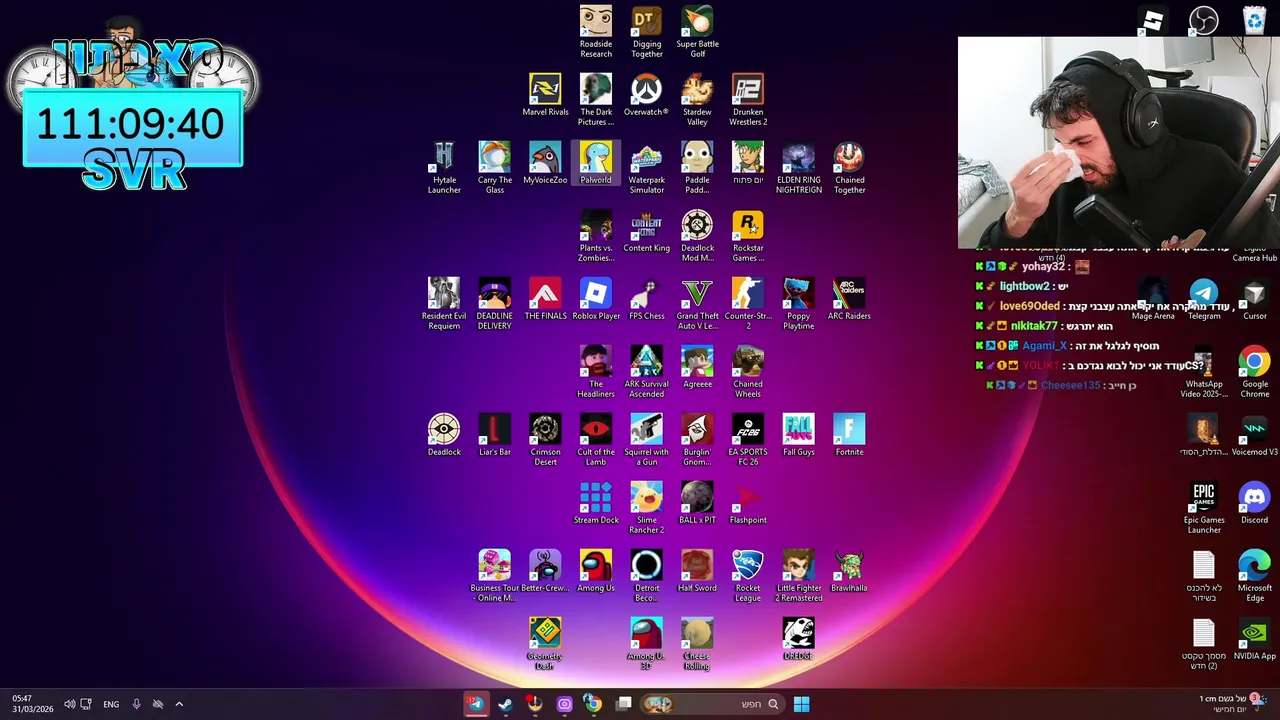Open the Cursor app desktop icon

click(1254, 299)
